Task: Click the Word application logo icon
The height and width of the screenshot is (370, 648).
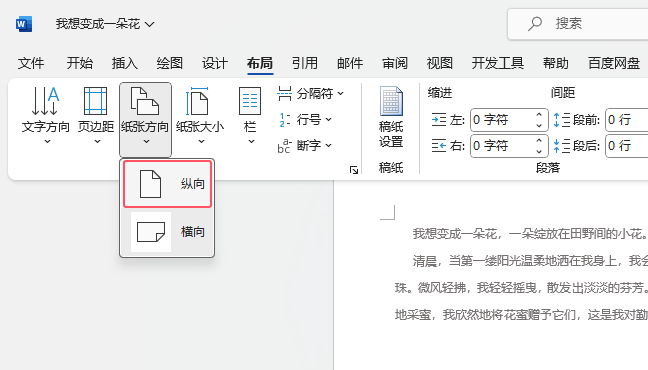Action: (x=24, y=24)
